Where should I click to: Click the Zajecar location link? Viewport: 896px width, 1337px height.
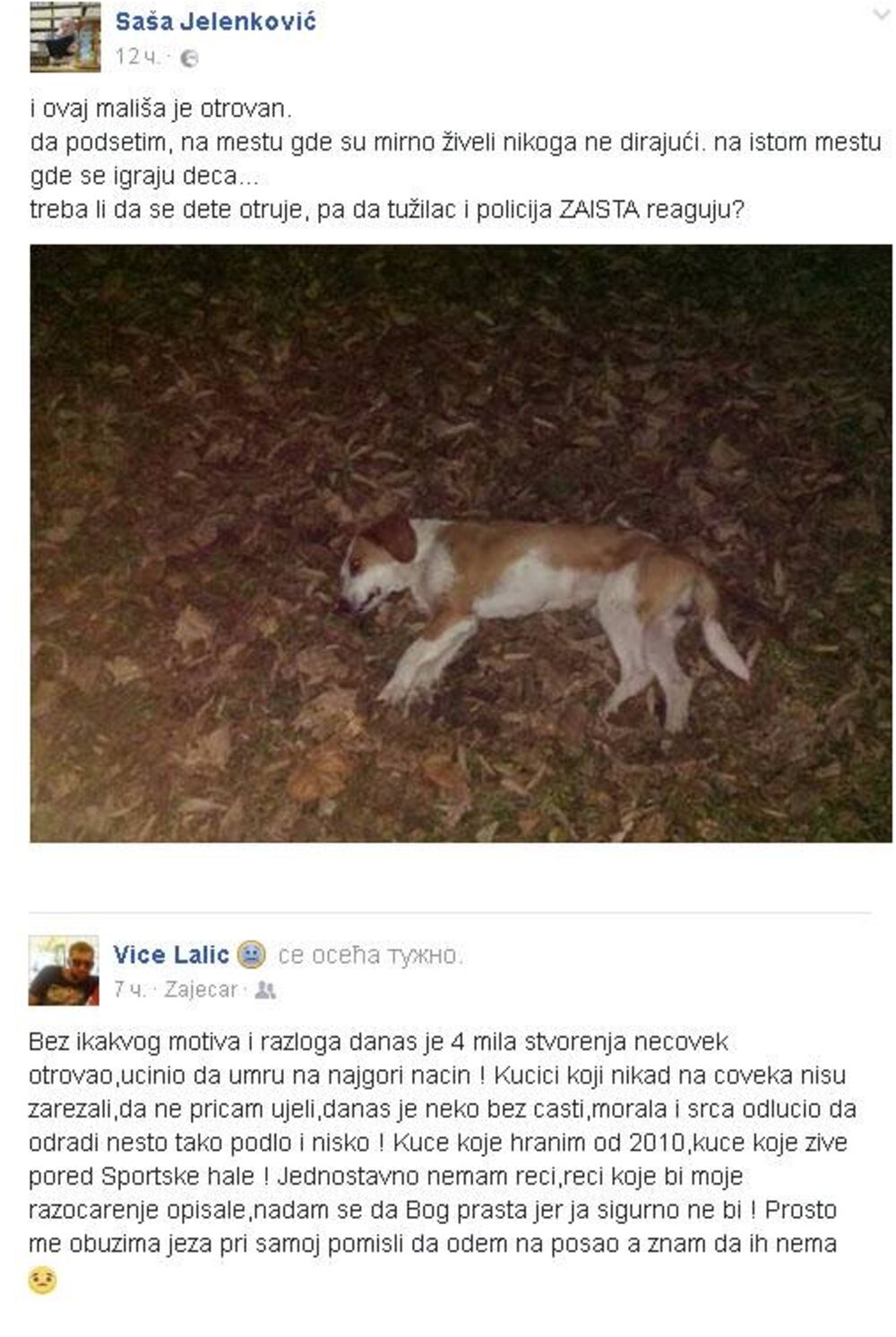pyautogui.click(x=200, y=989)
